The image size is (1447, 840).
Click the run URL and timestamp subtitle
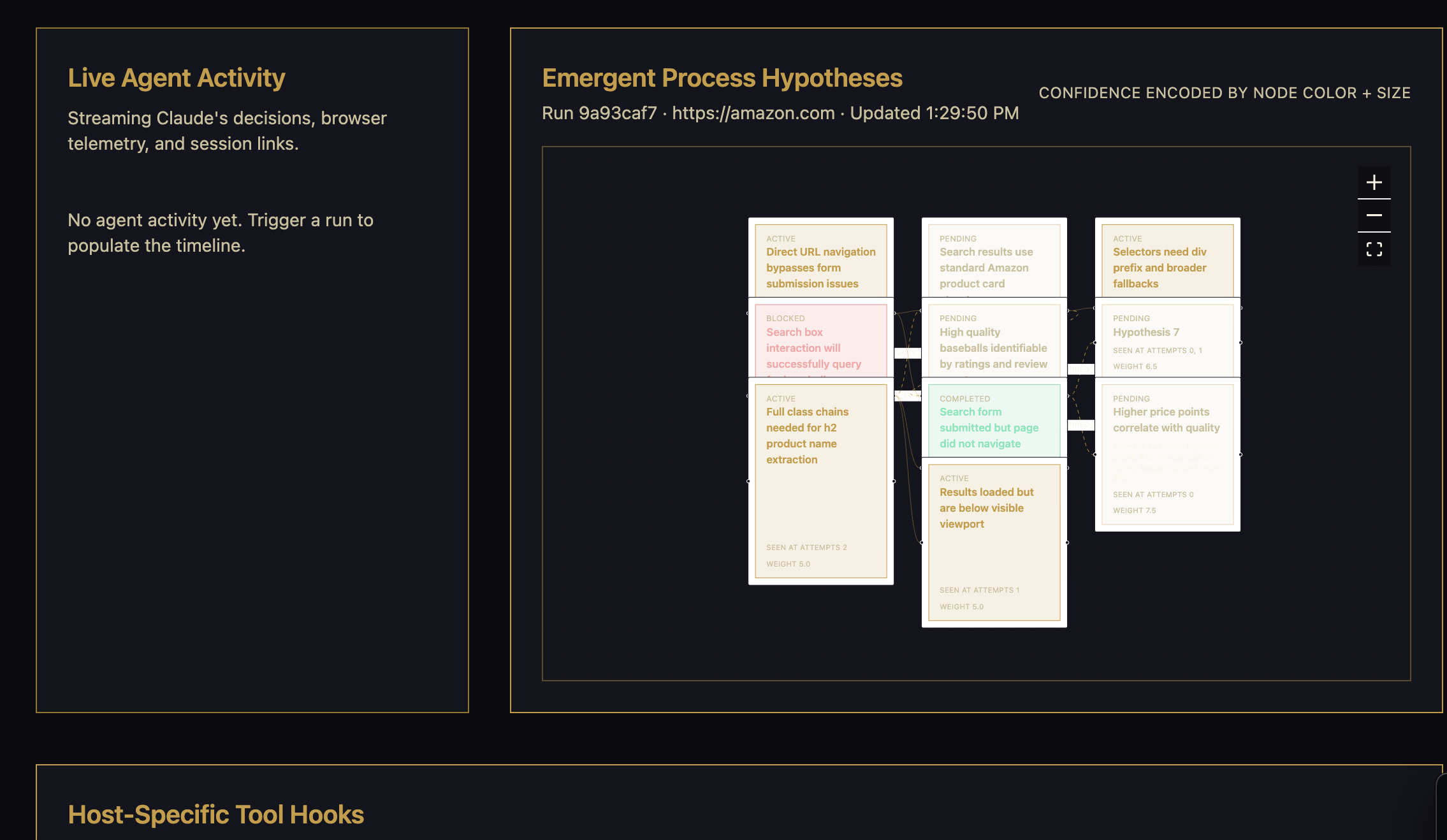(780, 113)
